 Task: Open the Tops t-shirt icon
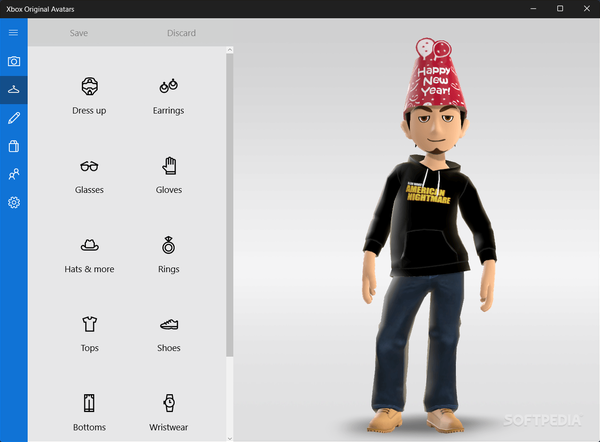(90, 324)
